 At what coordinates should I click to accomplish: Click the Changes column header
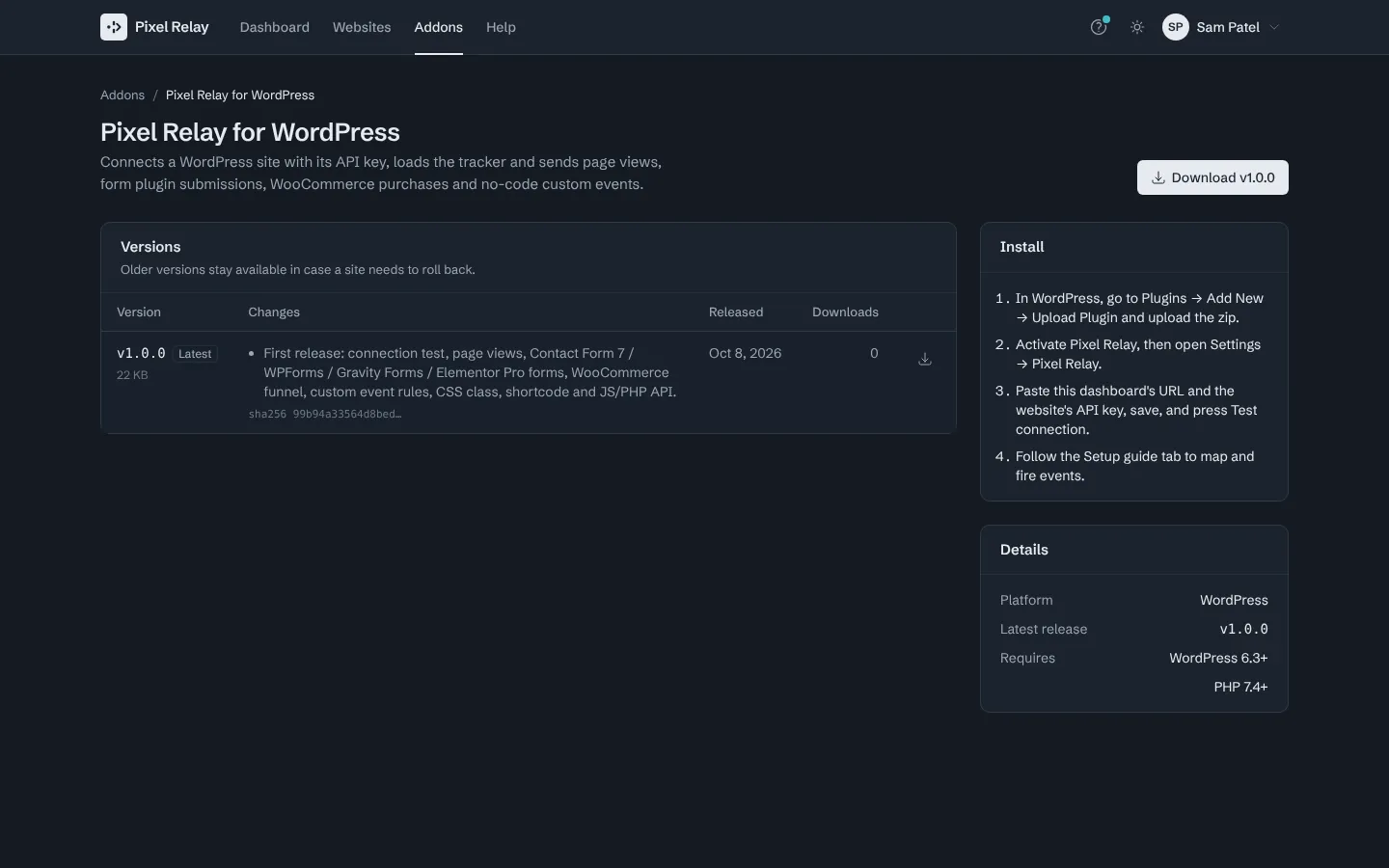pyautogui.click(x=274, y=312)
